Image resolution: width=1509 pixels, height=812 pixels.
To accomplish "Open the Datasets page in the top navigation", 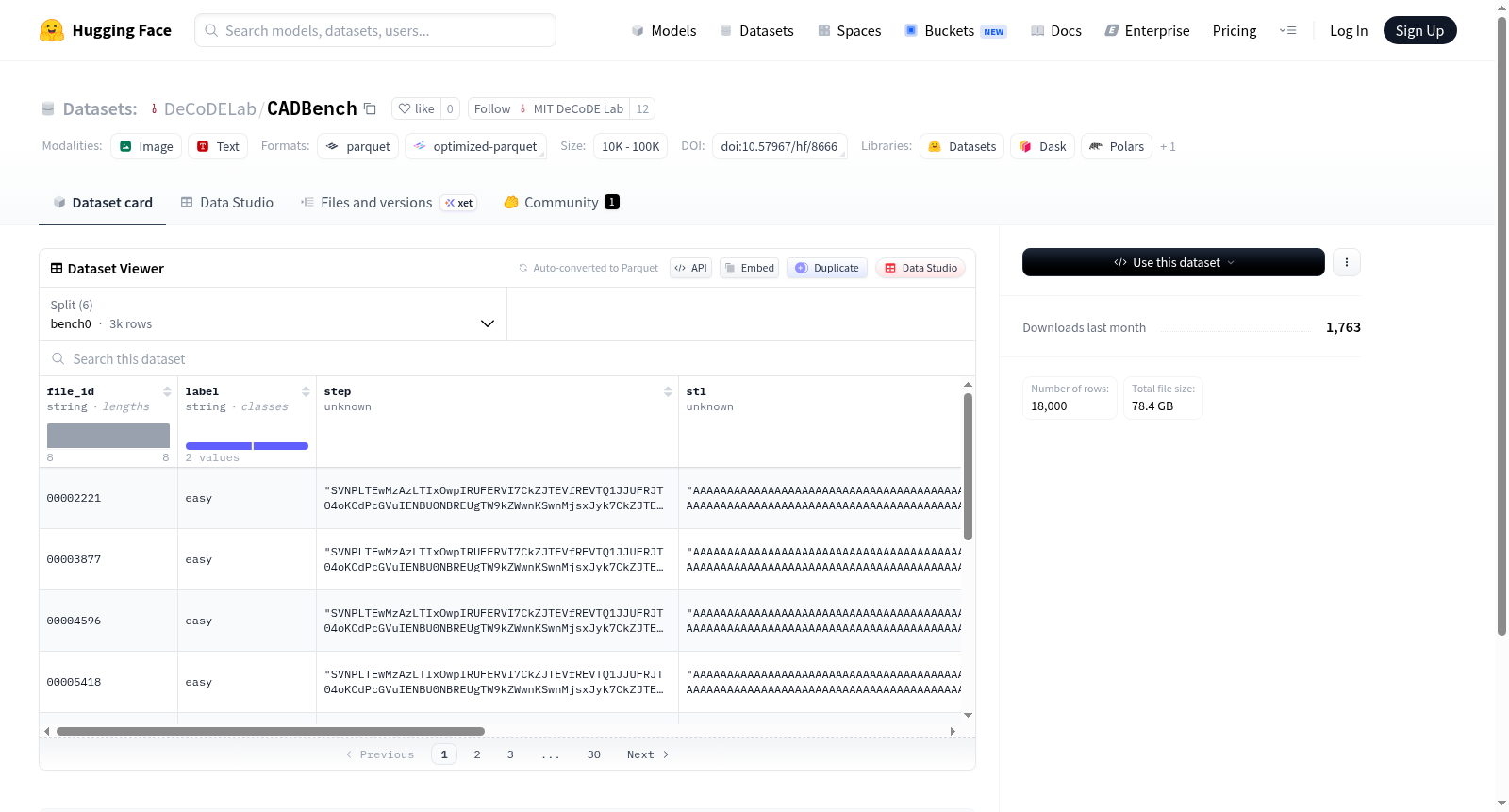I will click(x=756, y=30).
